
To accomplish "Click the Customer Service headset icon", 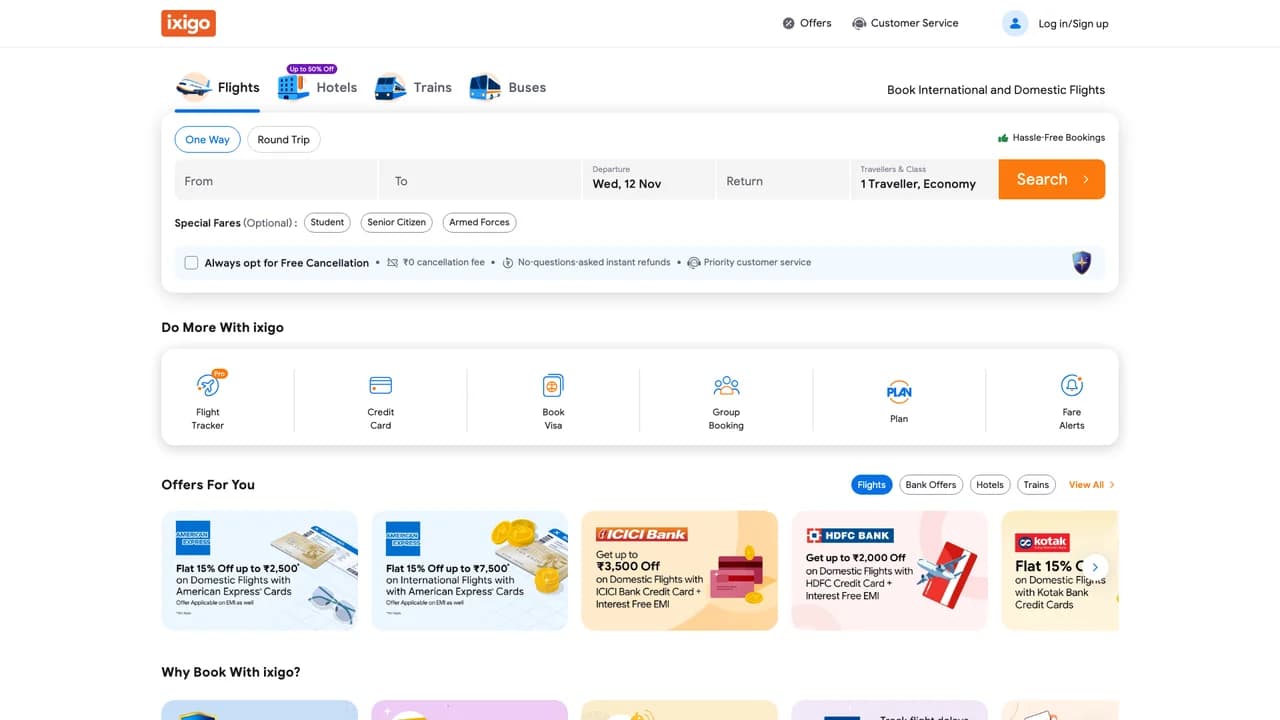I will coord(859,23).
